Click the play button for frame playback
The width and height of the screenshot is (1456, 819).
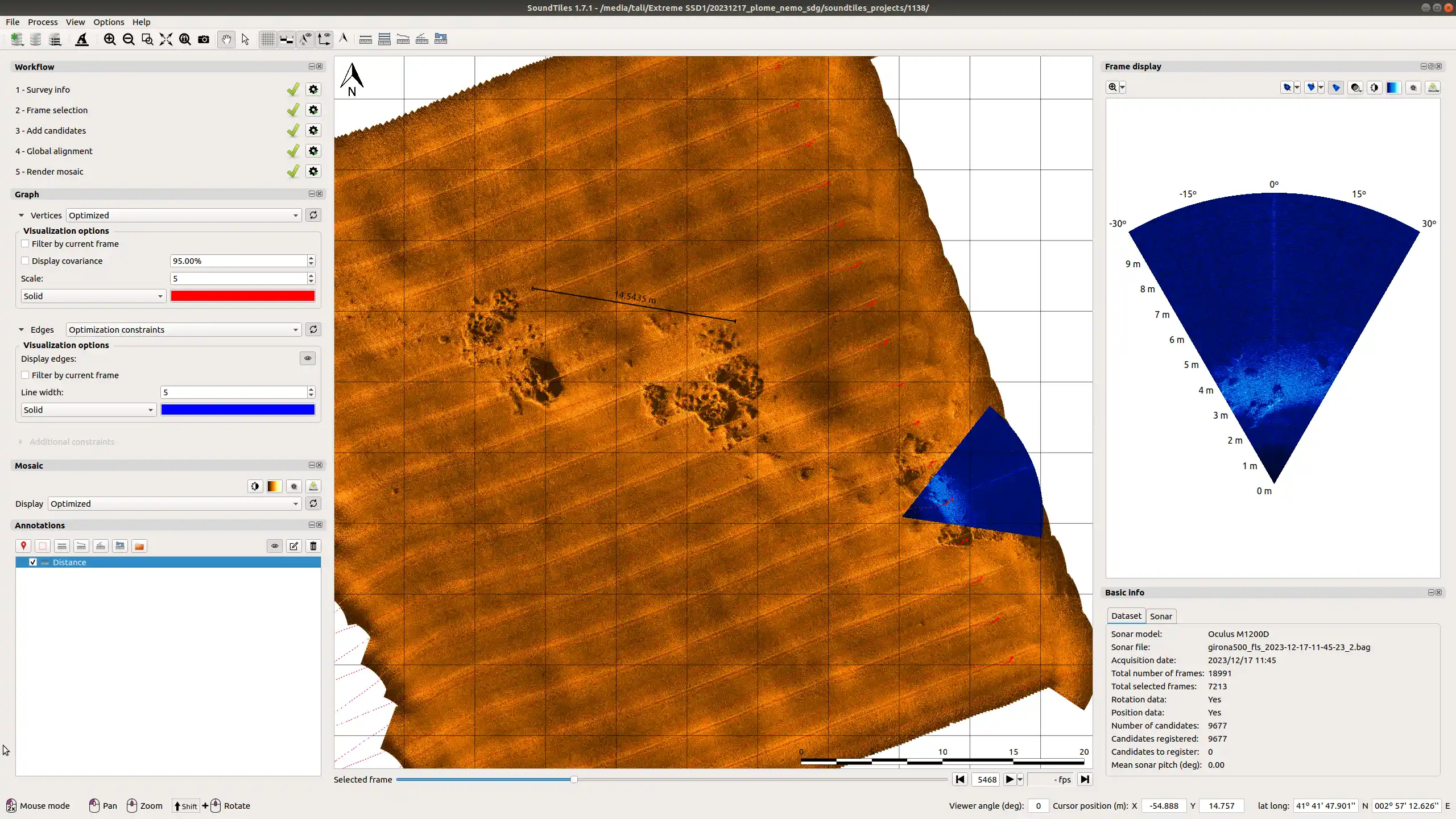point(1009,779)
